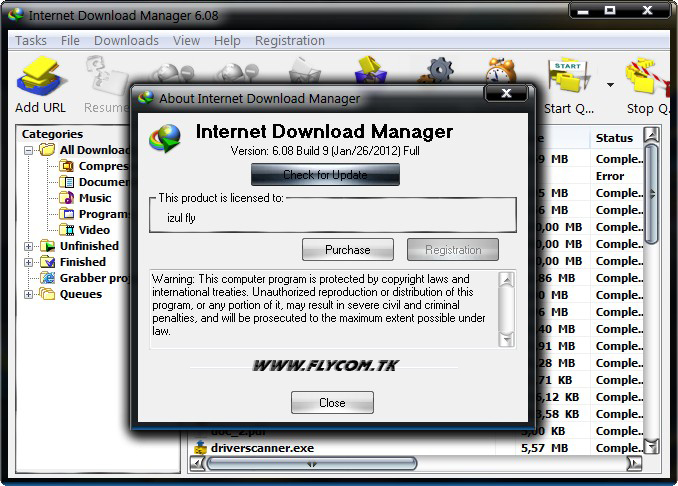
Task: Click Music category note icon
Action: coord(67,198)
